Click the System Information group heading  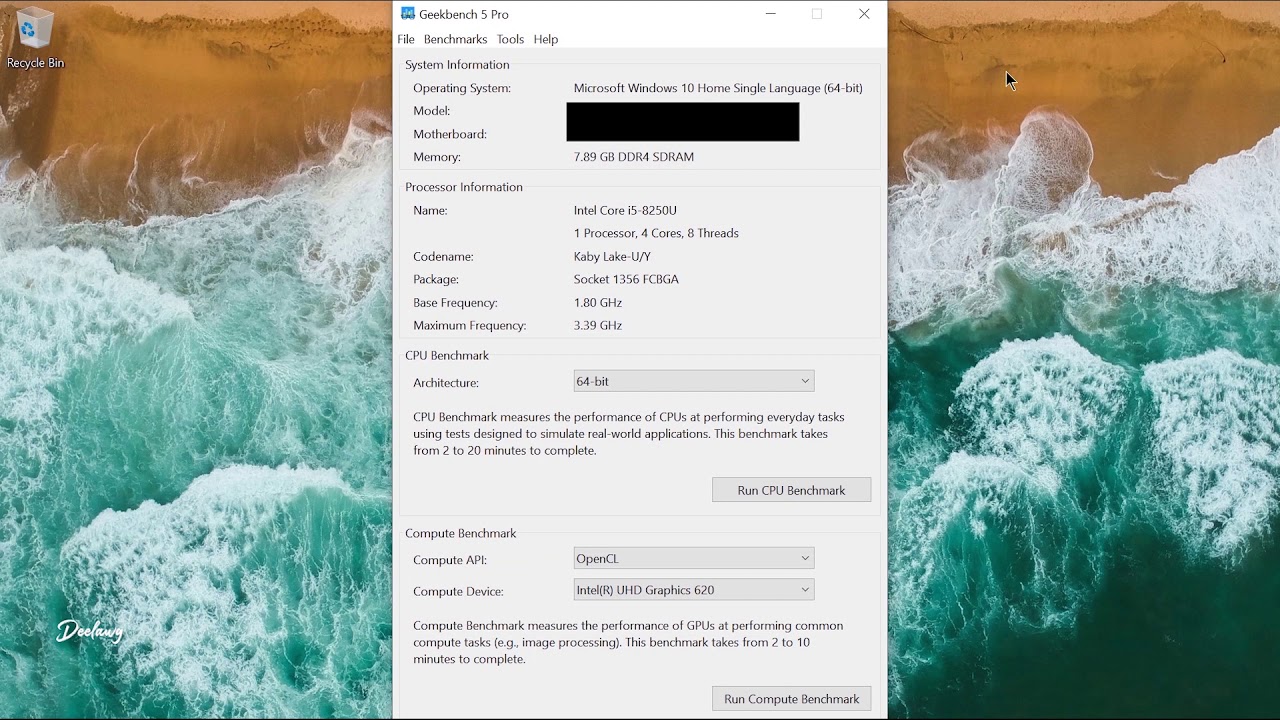point(457,64)
